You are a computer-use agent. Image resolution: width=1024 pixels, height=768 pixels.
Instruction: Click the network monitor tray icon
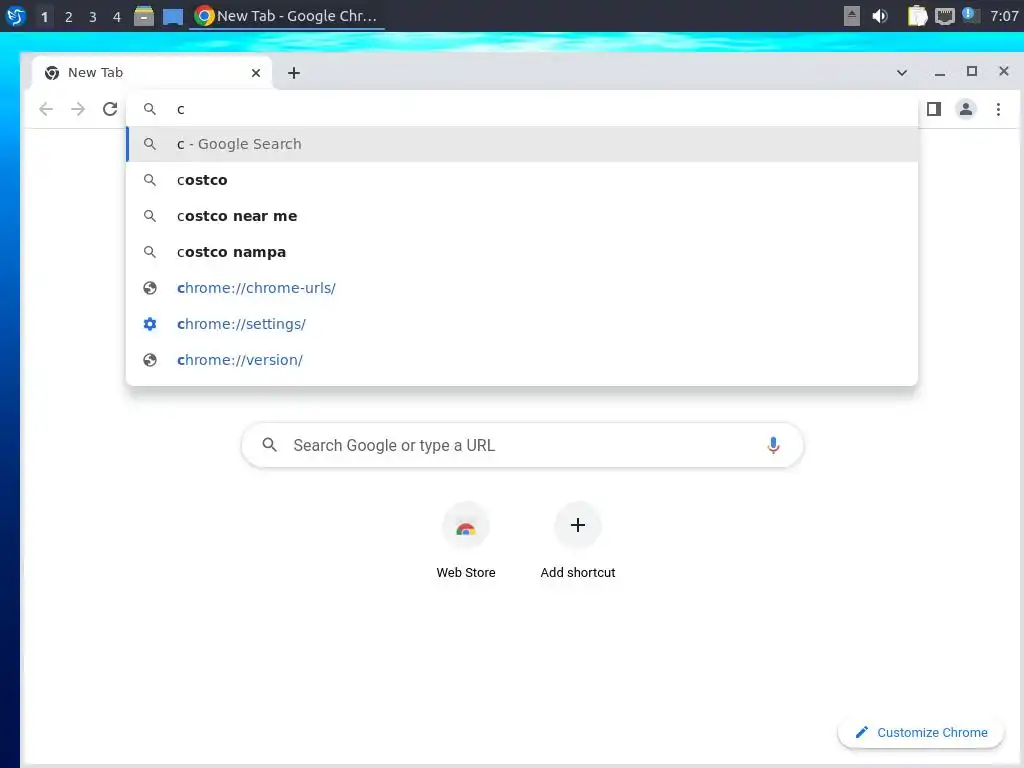point(944,16)
